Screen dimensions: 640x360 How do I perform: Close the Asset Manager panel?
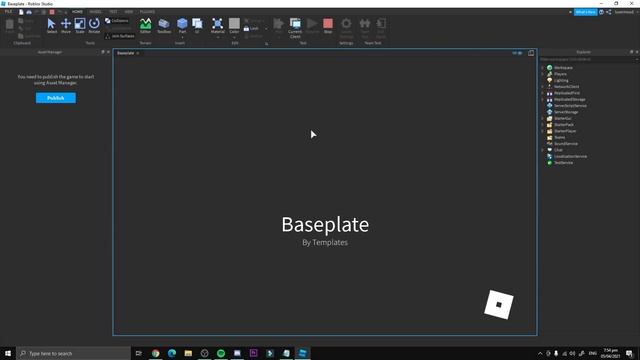[x=108, y=52]
